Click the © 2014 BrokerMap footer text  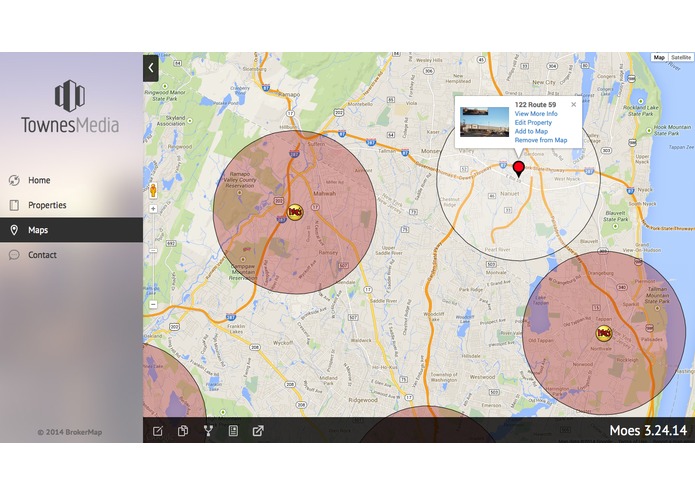pyautogui.click(x=70, y=432)
